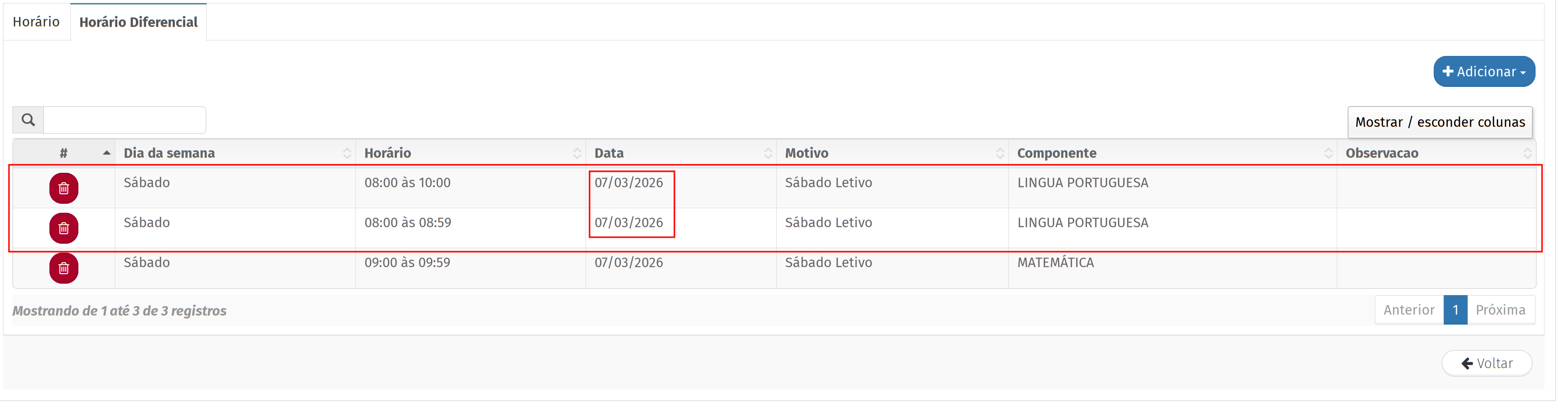Delete the 08:00 às 10:00 Sábado entry

coord(63,188)
